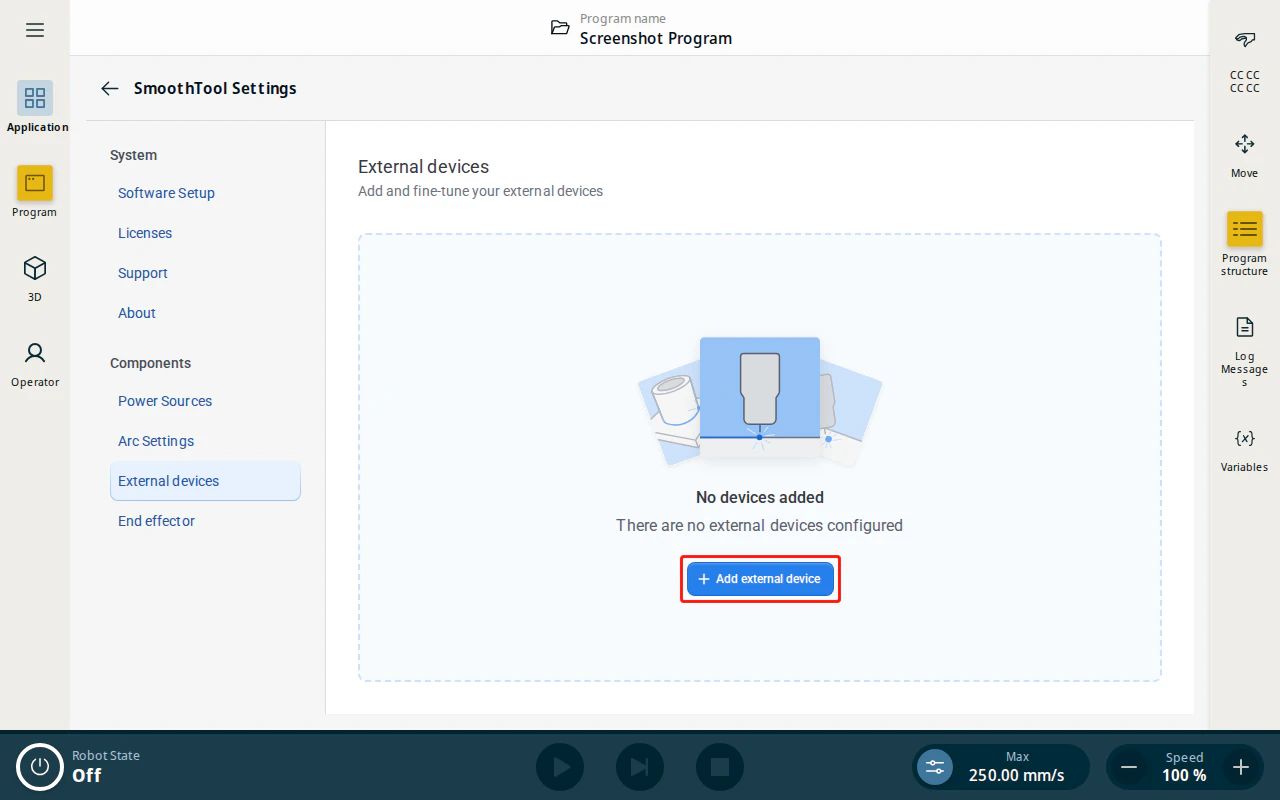Click Add external device button

pyautogui.click(x=760, y=579)
